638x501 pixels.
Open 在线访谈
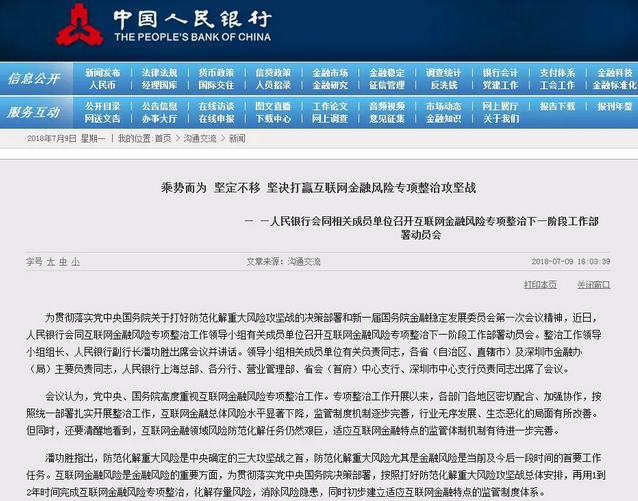pos(216,107)
